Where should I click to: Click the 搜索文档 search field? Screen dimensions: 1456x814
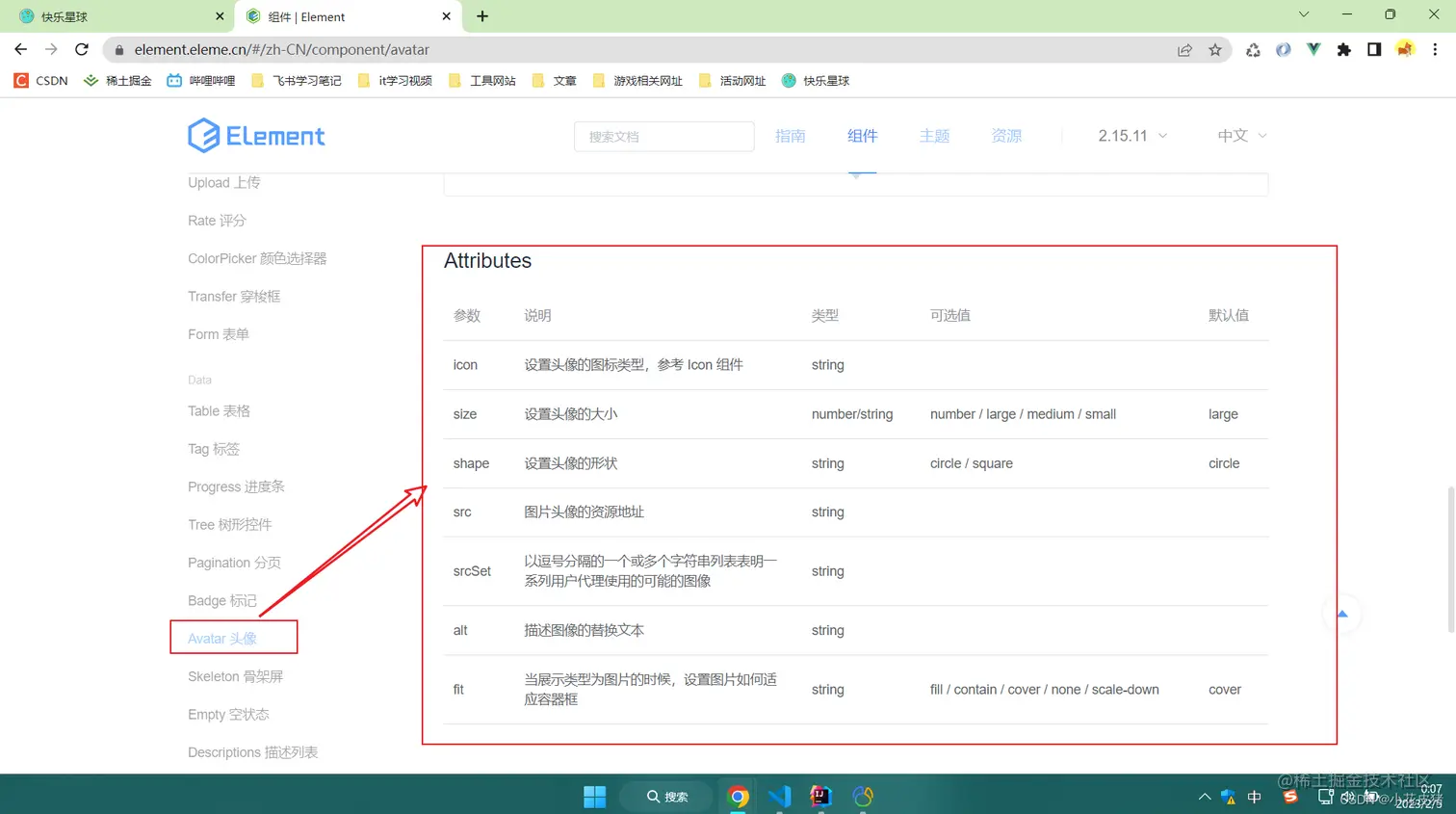coord(664,137)
